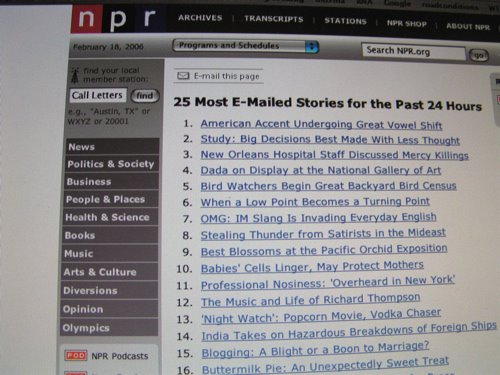Open Study: Big Decisions Best Made story

tap(330, 139)
